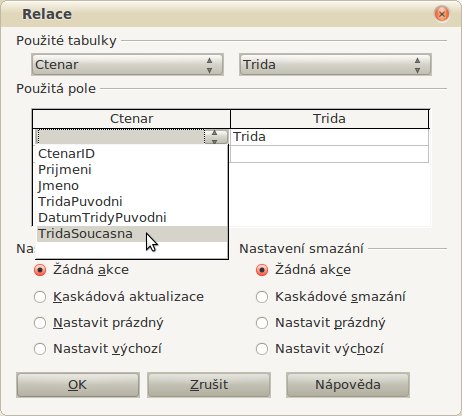Select Žádná akce under update settings
The height and width of the screenshot is (416, 462).
point(81,270)
